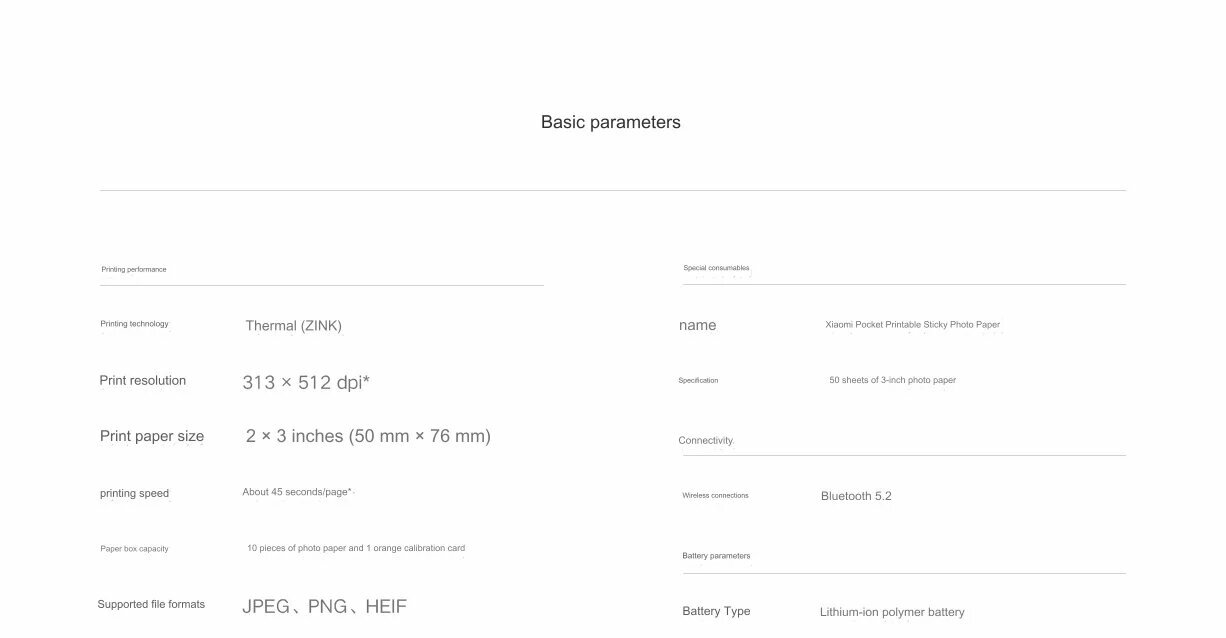Image resolution: width=1226 pixels, height=638 pixels.
Task: Click the 'Basic parameters' heading
Action: [x=610, y=122]
